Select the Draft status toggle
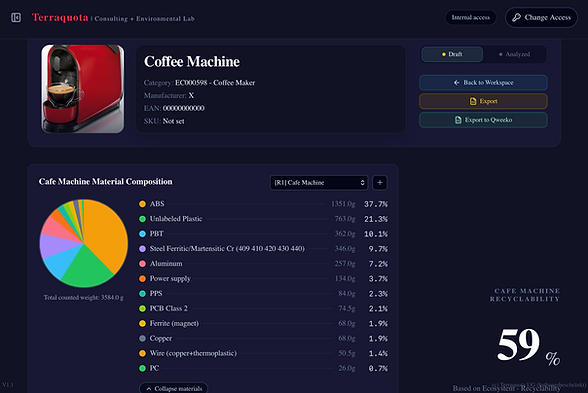The height and width of the screenshot is (393, 588). (452, 54)
